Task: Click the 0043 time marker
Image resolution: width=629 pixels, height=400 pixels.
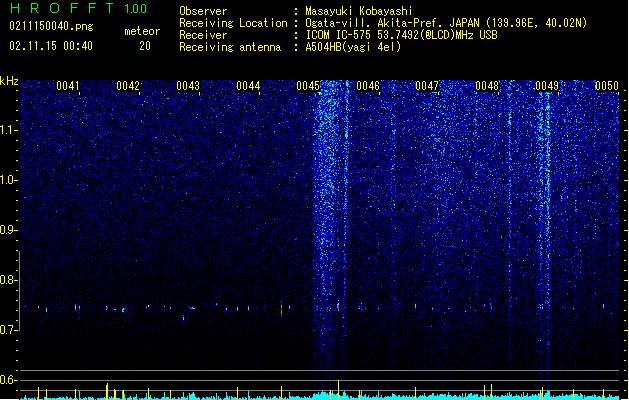Action: coord(188,85)
